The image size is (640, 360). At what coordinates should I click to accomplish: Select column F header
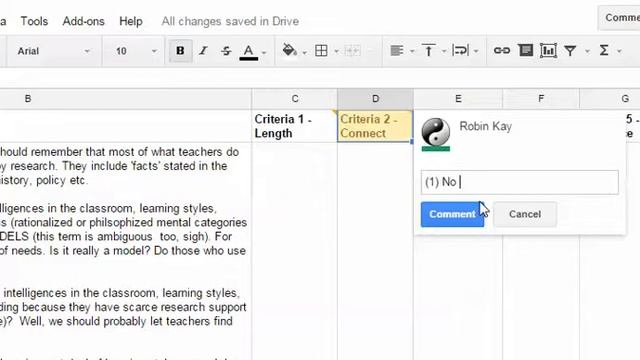[x=541, y=99]
